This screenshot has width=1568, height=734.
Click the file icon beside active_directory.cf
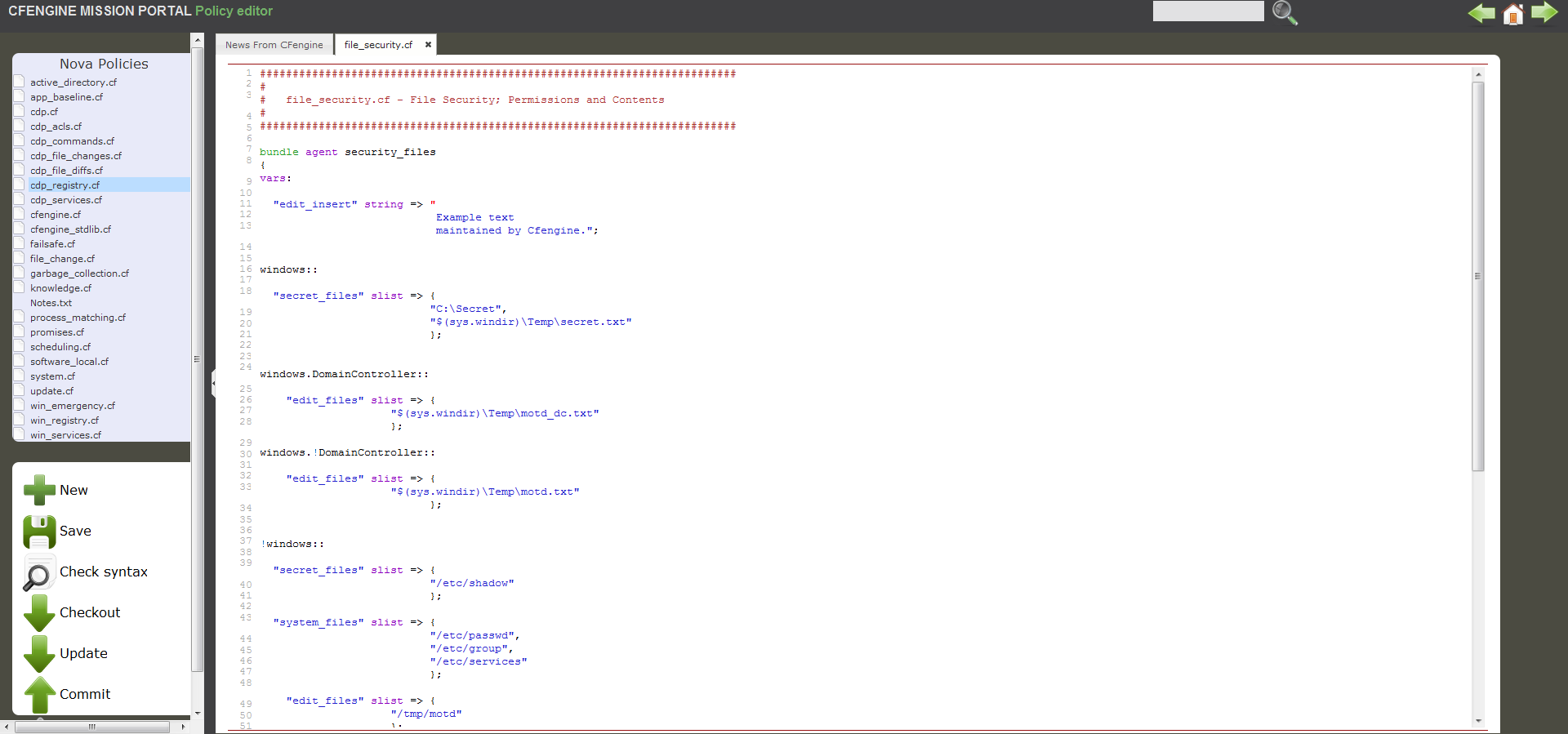pyautogui.click(x=20, y=81)
